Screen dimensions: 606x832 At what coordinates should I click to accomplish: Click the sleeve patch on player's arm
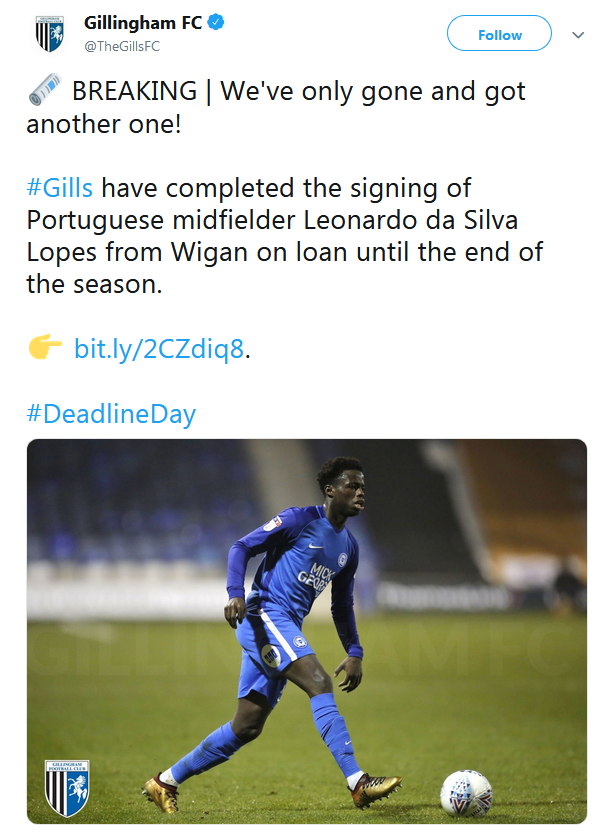271,523
